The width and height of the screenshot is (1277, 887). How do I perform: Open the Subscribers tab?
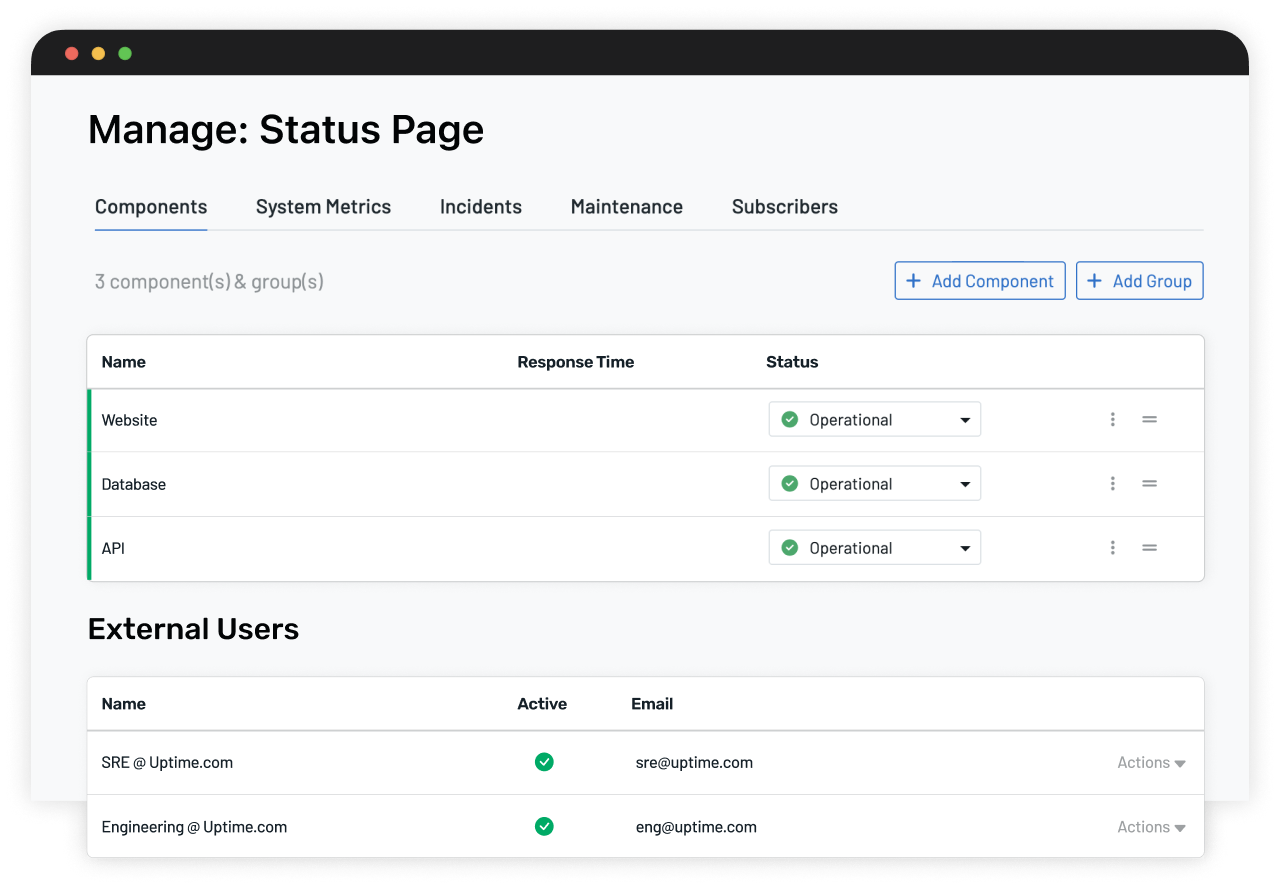[785, 207]
